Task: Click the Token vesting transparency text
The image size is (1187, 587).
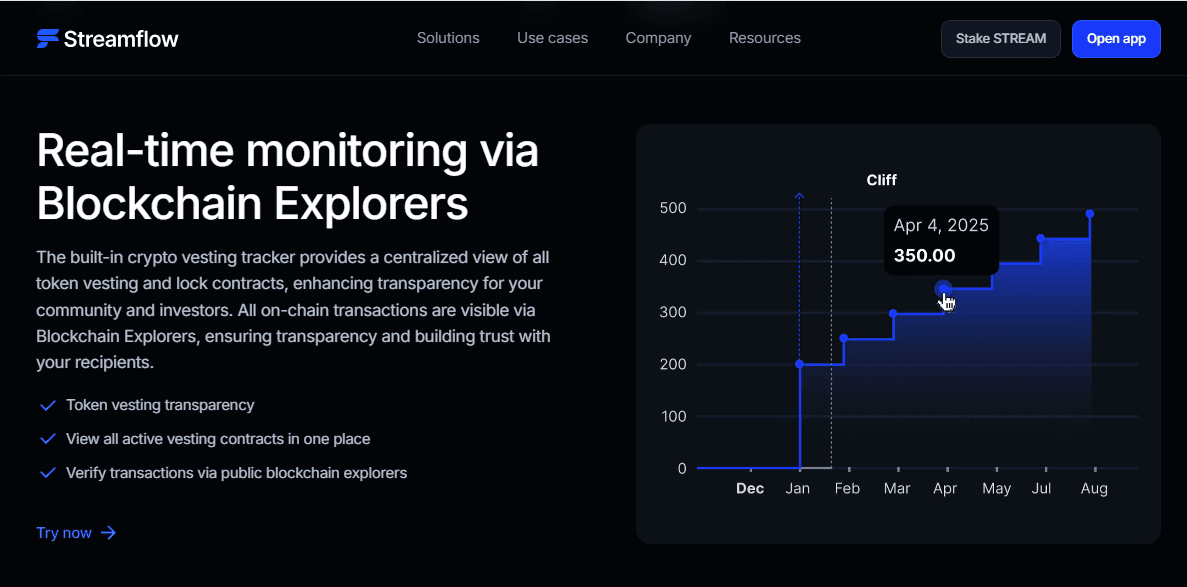Action: 160,405
